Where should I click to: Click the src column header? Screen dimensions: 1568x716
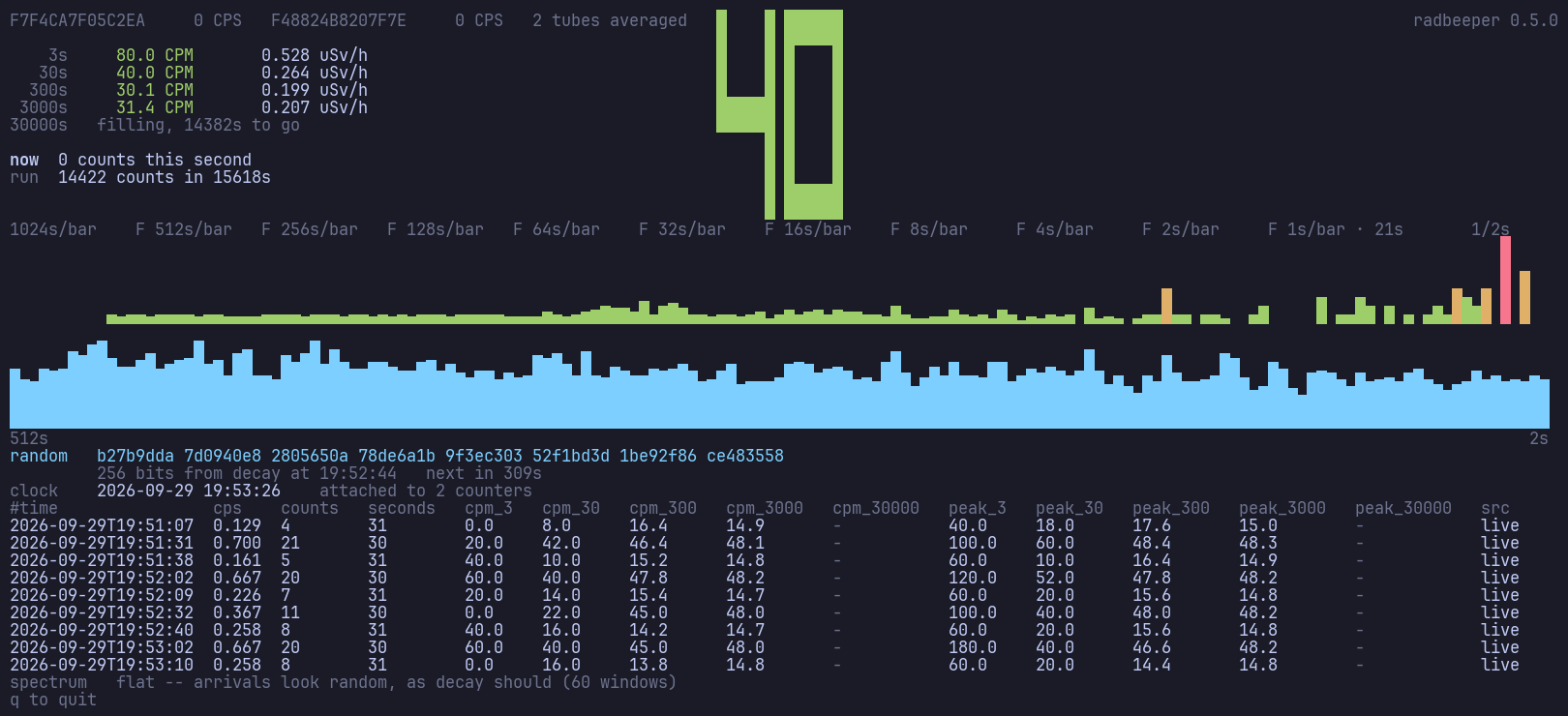tap(1495, 508)
